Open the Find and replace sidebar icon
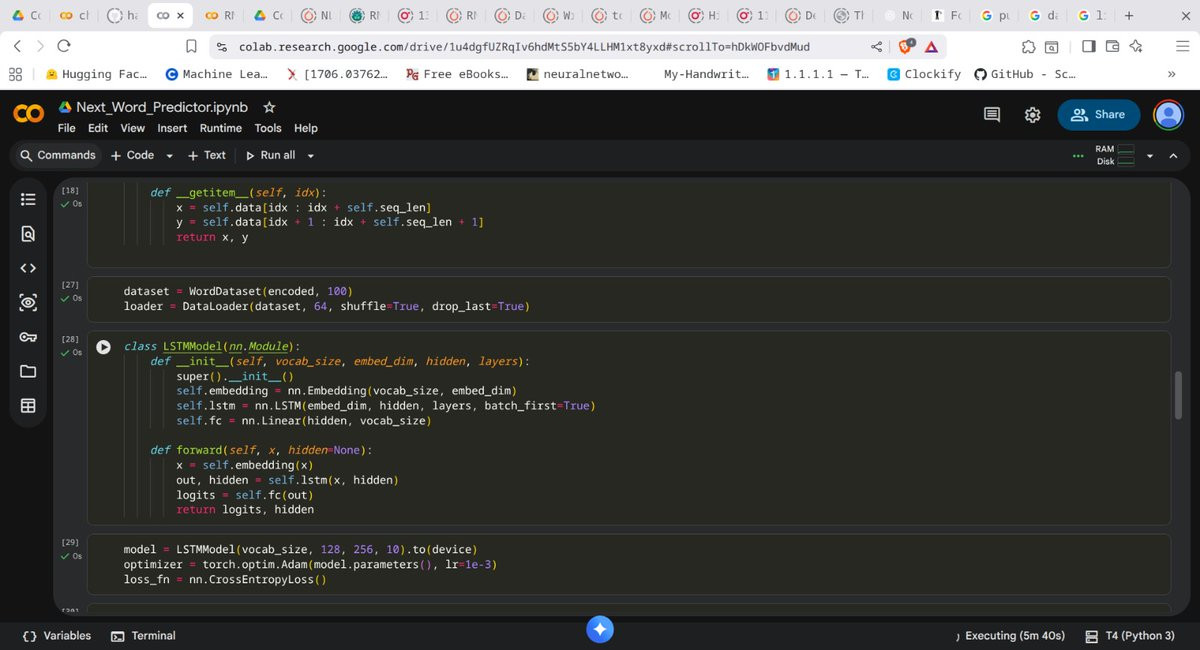 [28, 234]
